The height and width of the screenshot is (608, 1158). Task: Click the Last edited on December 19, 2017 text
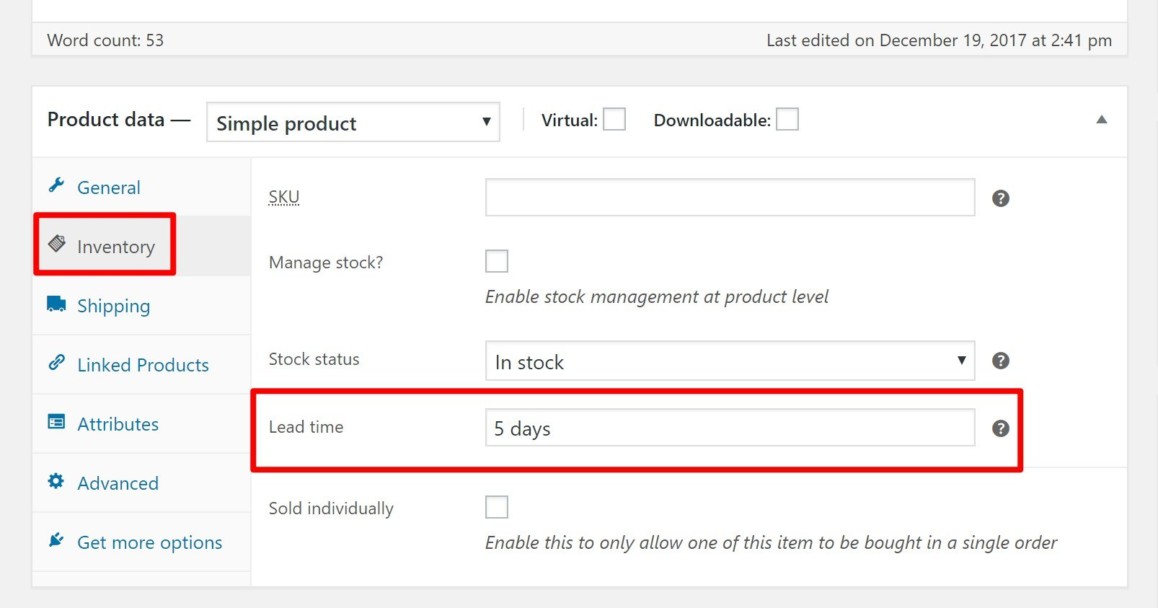tap(939, 40)
